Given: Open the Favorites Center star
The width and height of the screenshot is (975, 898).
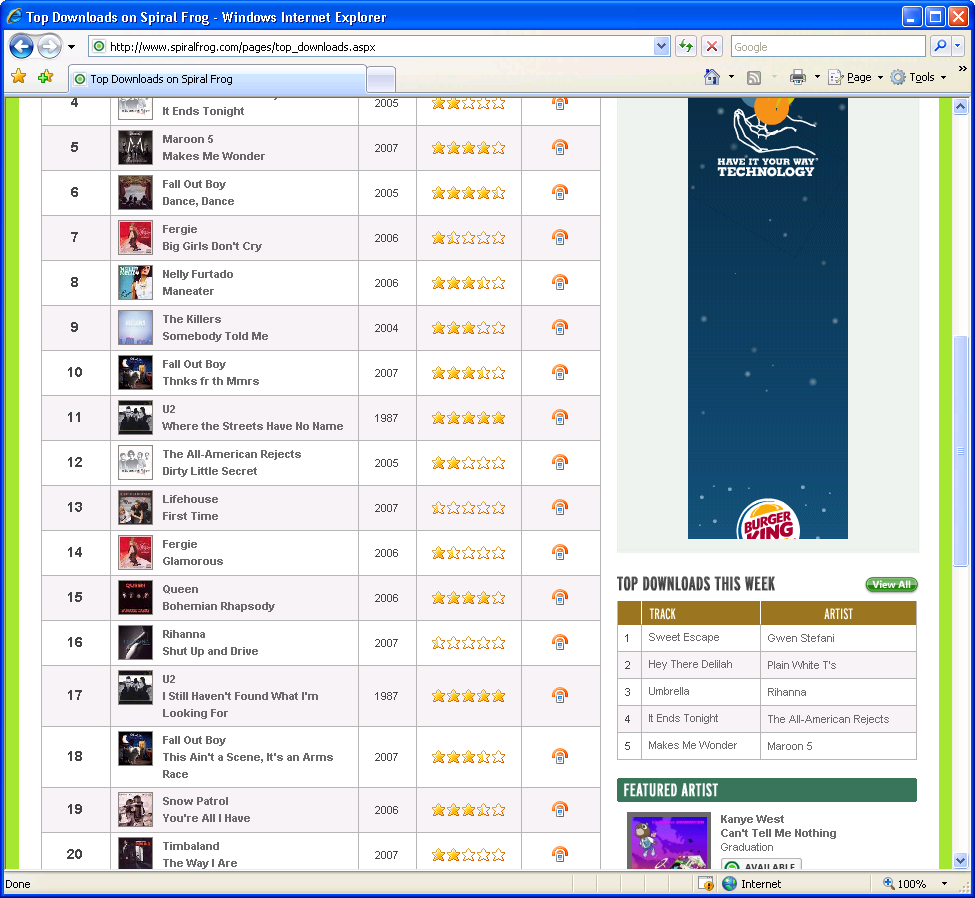Looking at the screenshot, I should tap(19, 77).
